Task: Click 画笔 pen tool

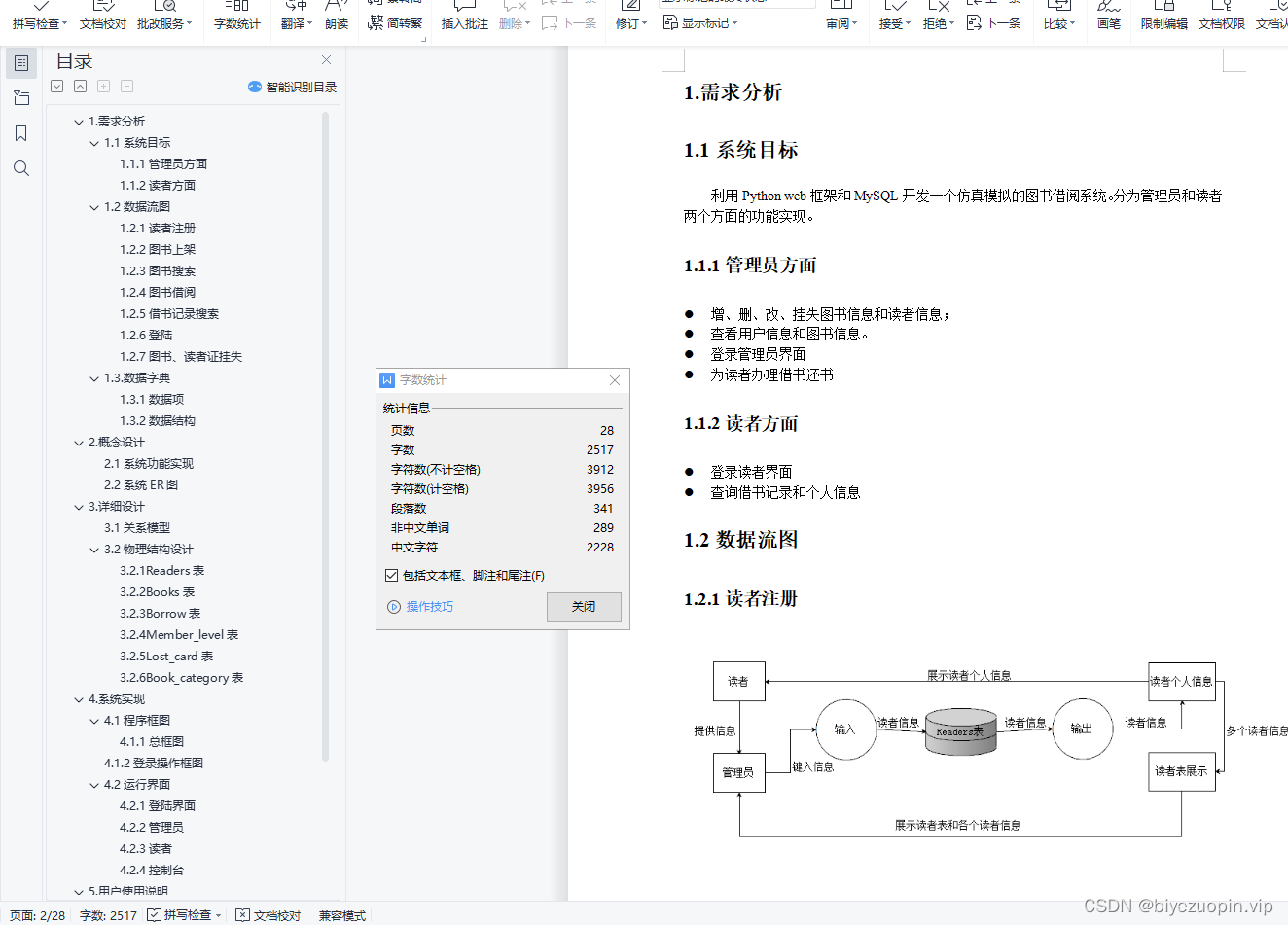Action: (x=1109, y=16)
